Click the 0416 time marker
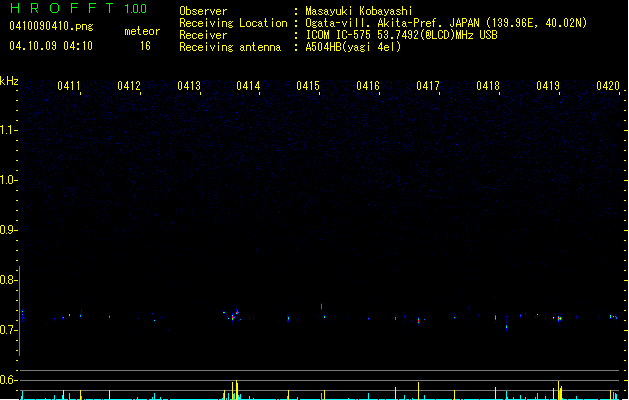Screen dimensions: 629x400 coord(368,86)
